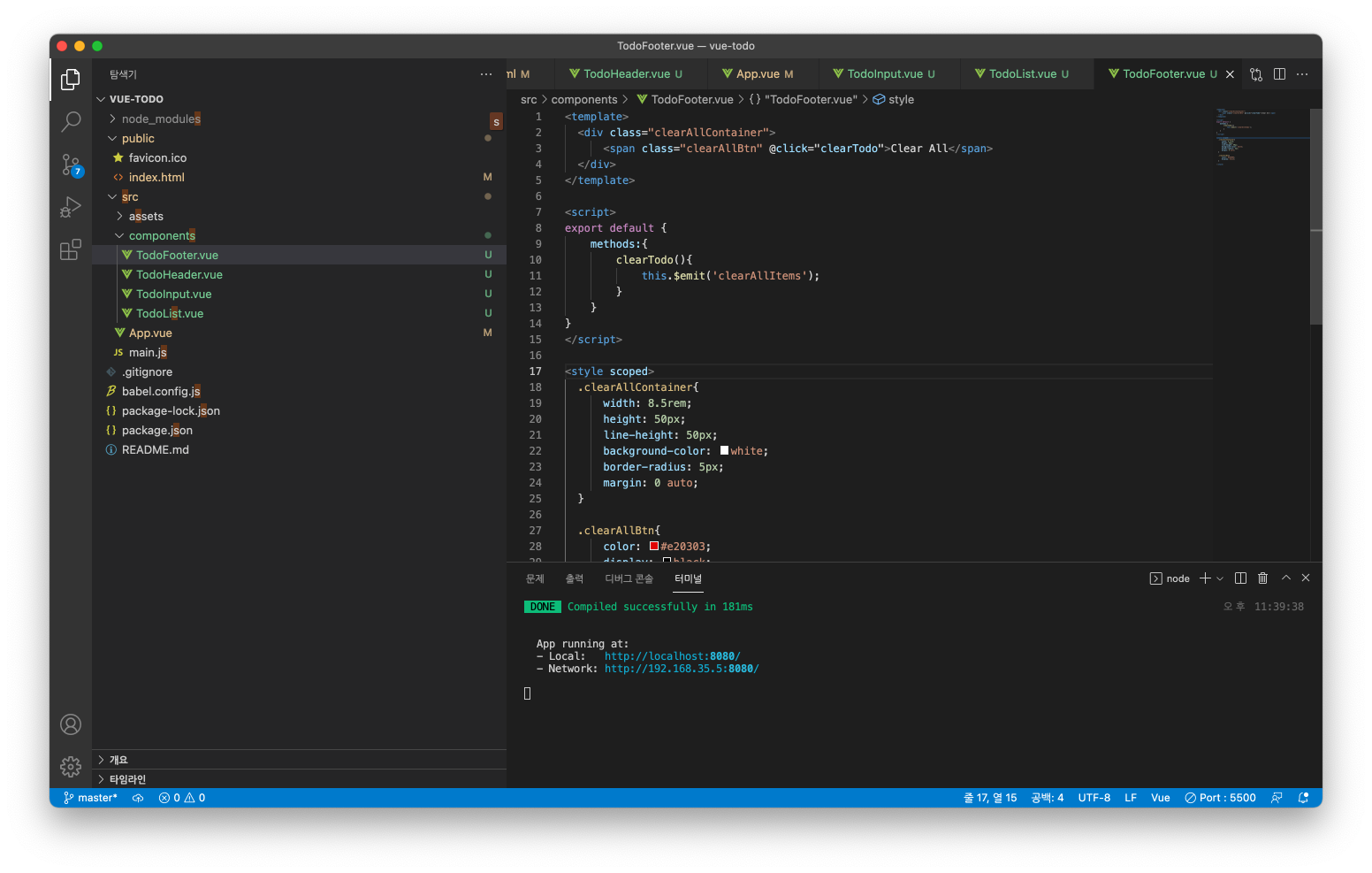Screen dimensions: 1372x873
Task: Open Source Control view with 7 changes
Action: pos(71,165)
